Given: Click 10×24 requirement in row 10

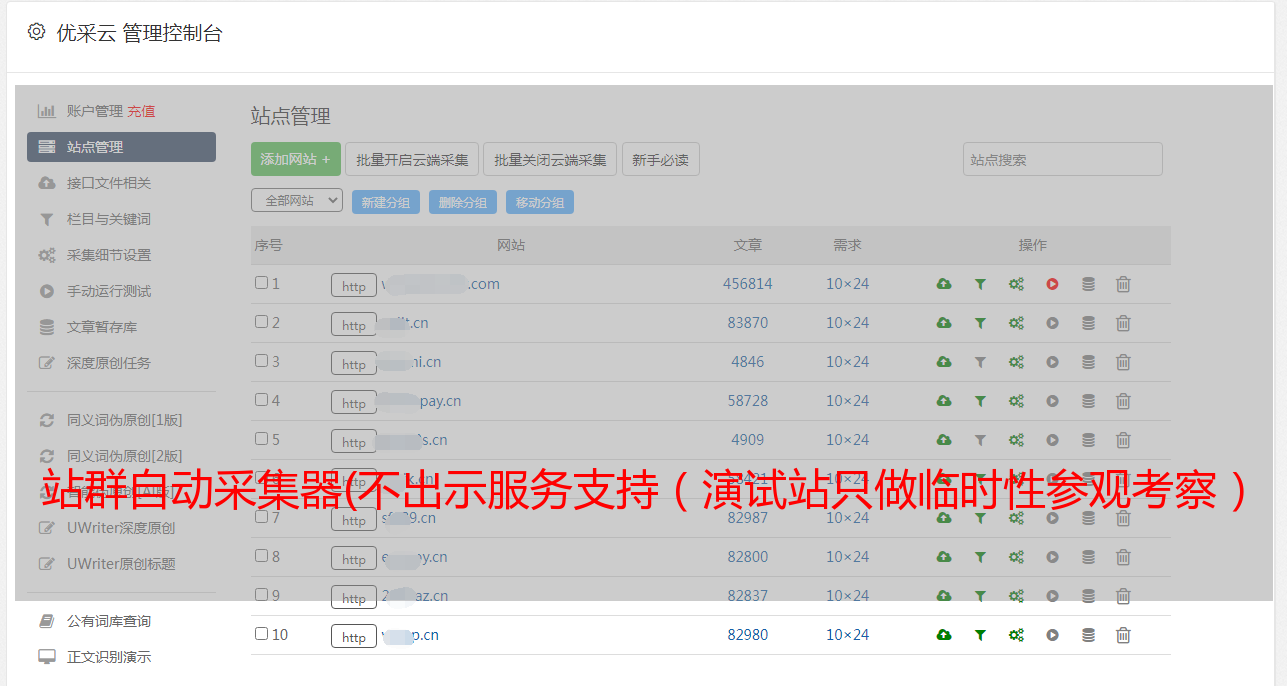Looking at the screenshot, I should pos(848,635).
